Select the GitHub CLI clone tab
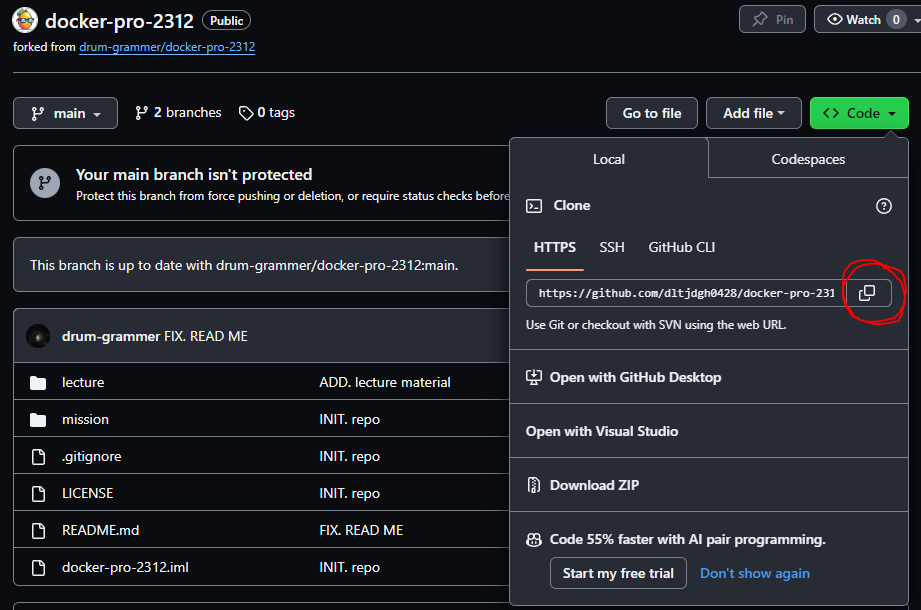Image resolution: width=921 pixels, height=610 pixels. point(681,248)
